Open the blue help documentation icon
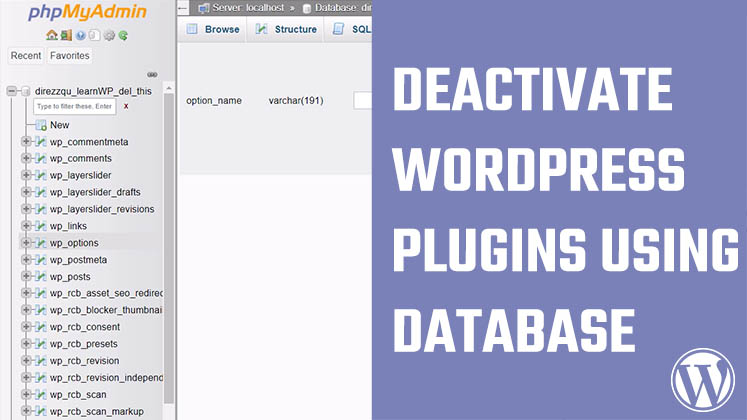The image size is (747, 420). coord(81,35)
